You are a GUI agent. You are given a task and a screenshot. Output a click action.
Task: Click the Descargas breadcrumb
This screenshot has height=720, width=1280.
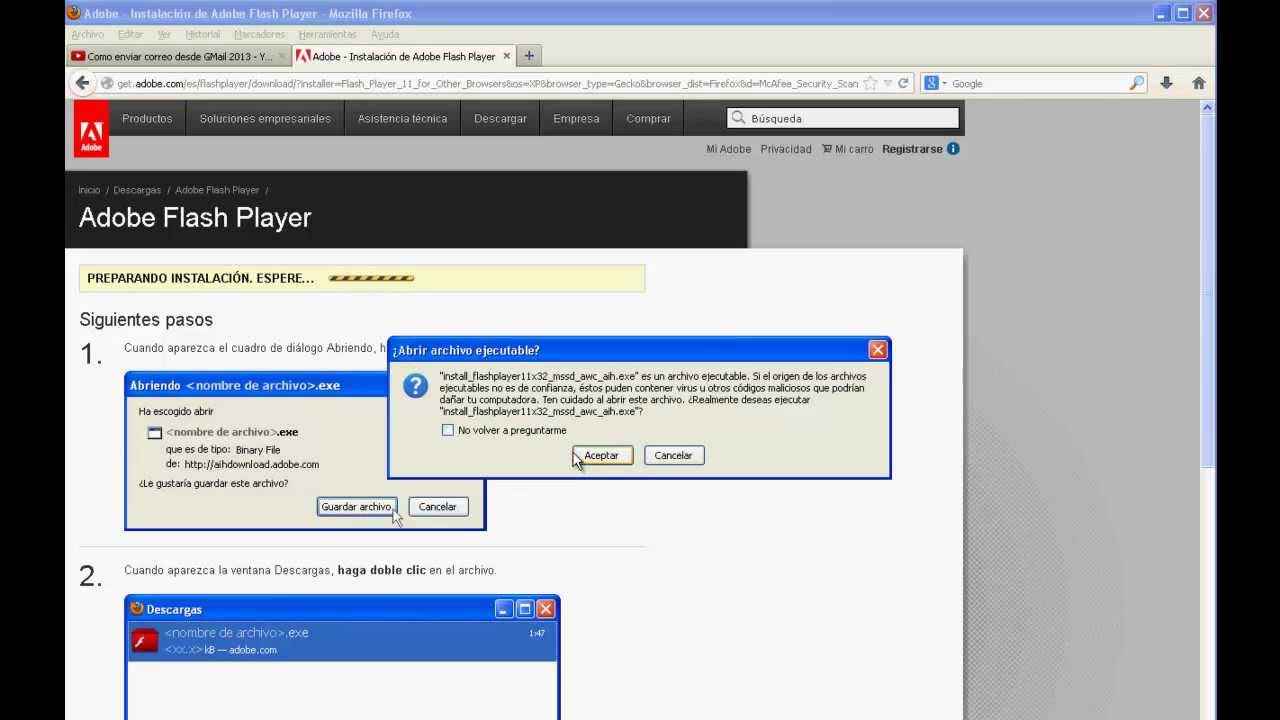pyautogui.click(x=137, y=190)
